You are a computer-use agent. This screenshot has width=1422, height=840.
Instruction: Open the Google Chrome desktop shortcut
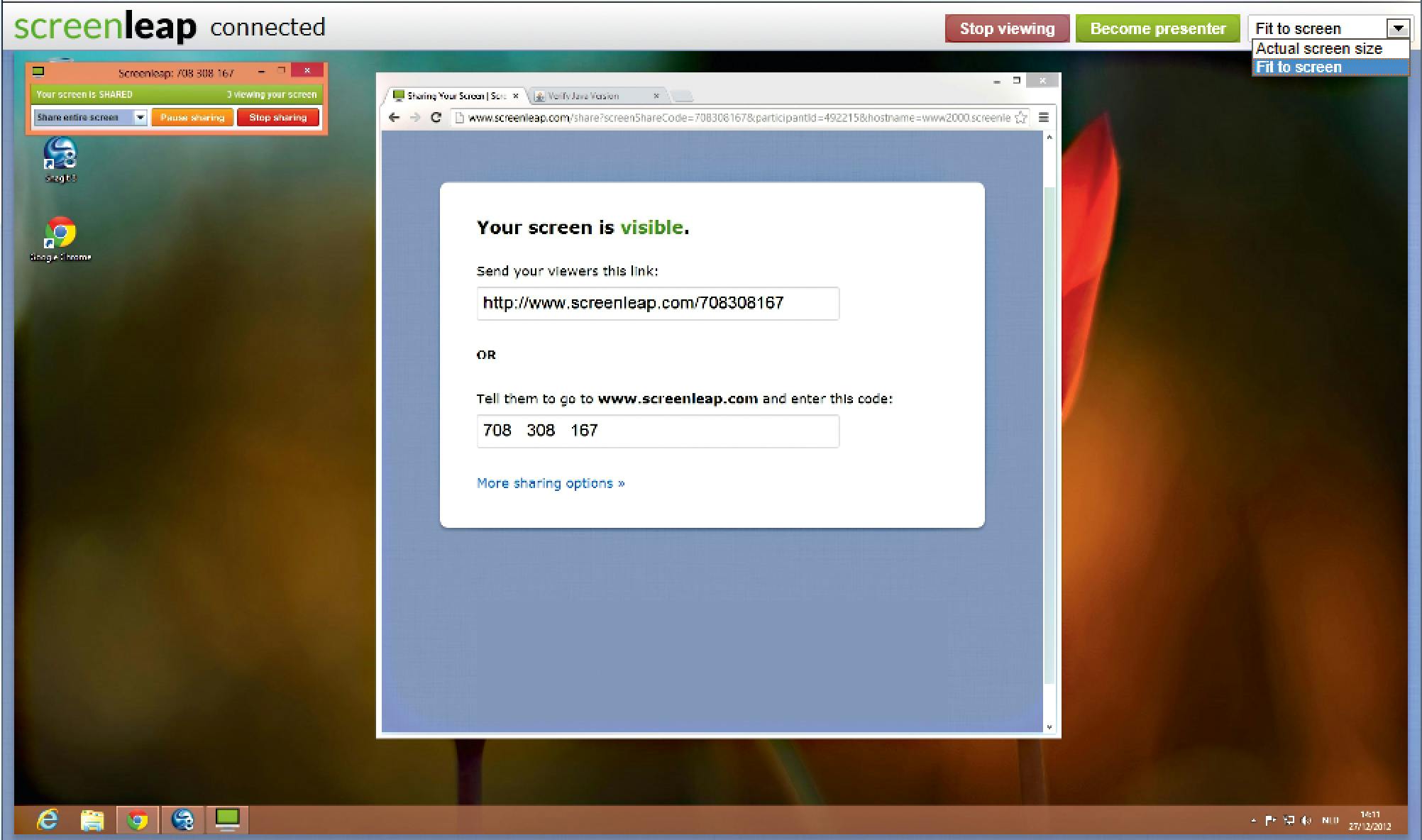[60, 234]
